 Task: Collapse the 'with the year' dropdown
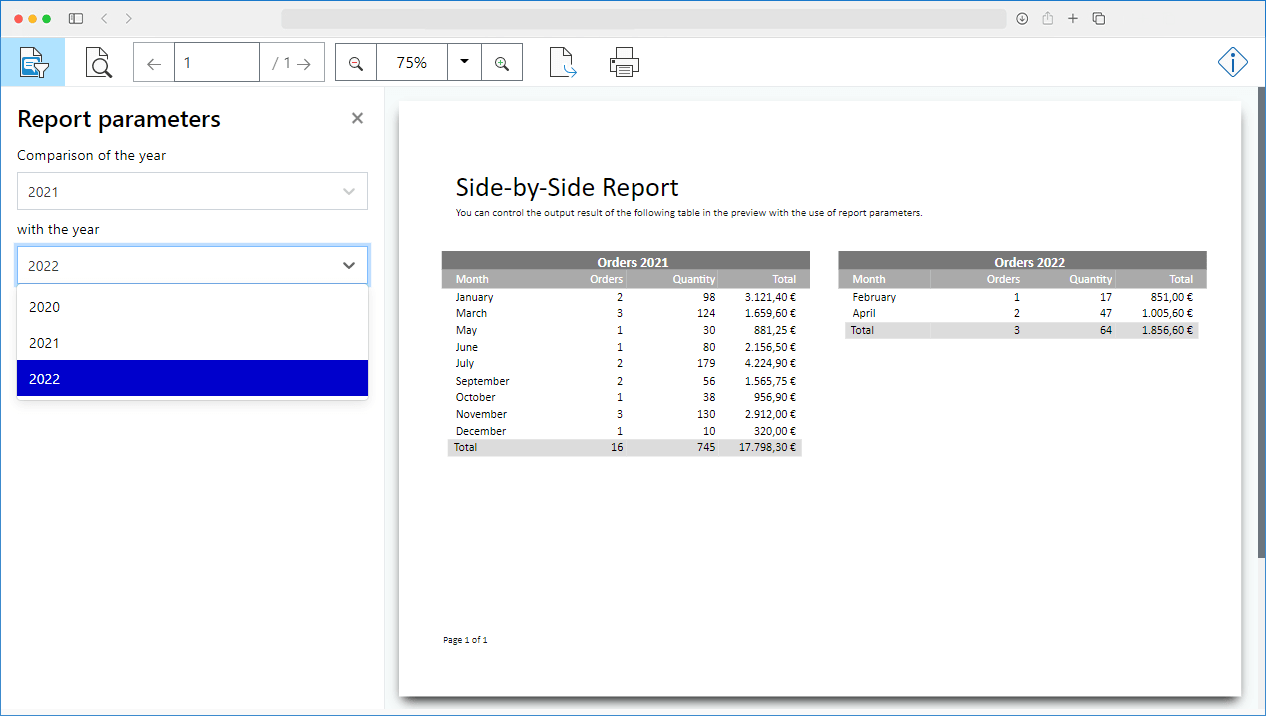(348, 265)
